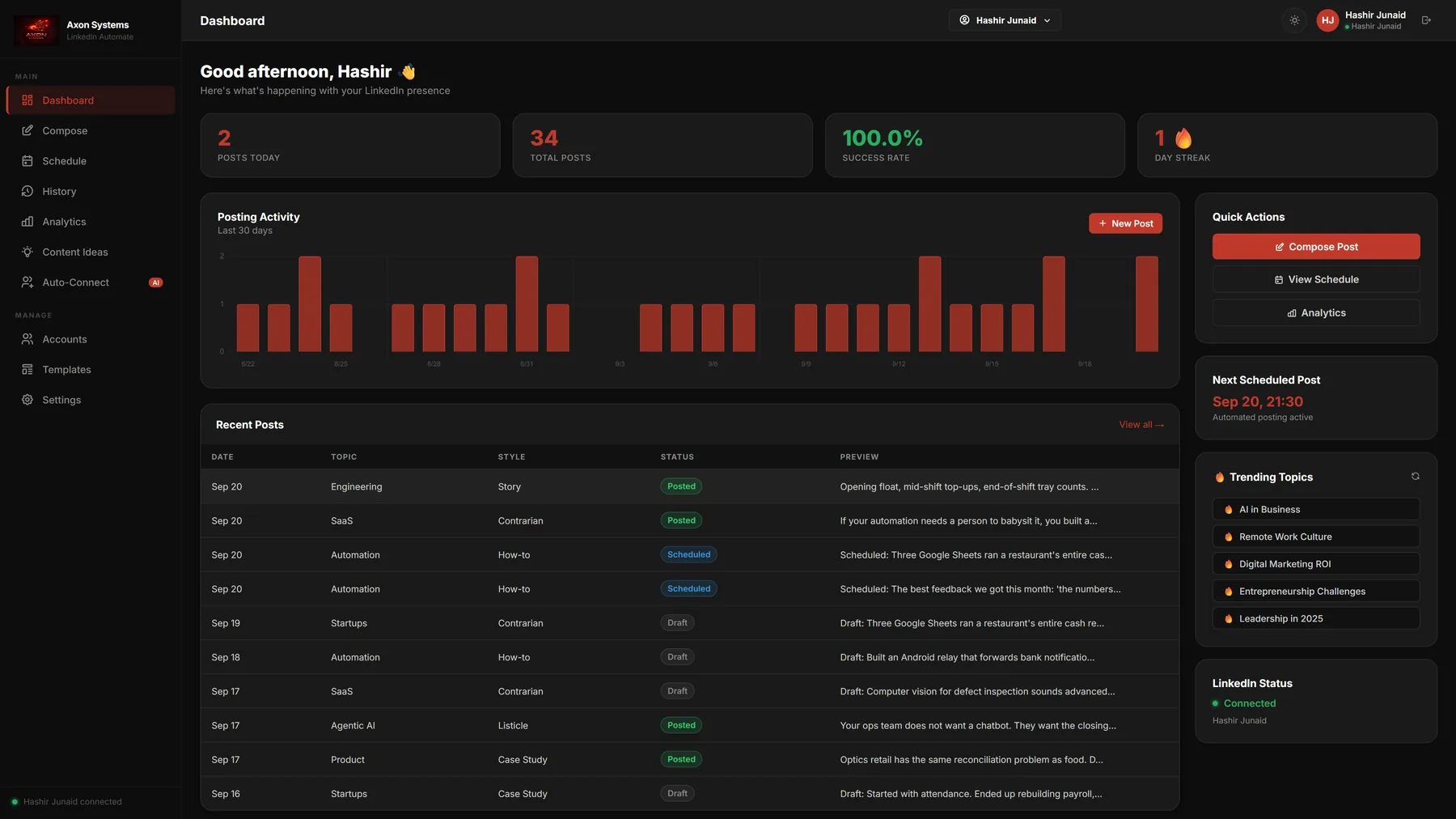Viewport: 1456px width, 819px height.
Task: Click the Axon Systems logo
Action: 36,31
